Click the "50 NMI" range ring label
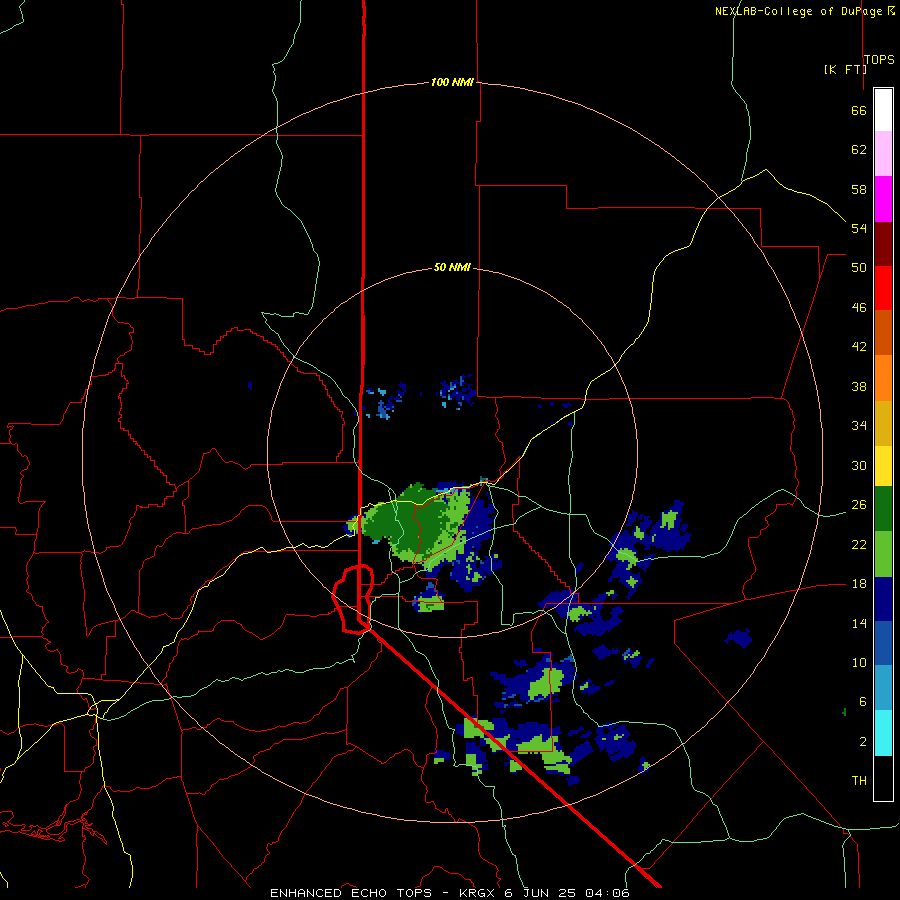 click(452, 267)
